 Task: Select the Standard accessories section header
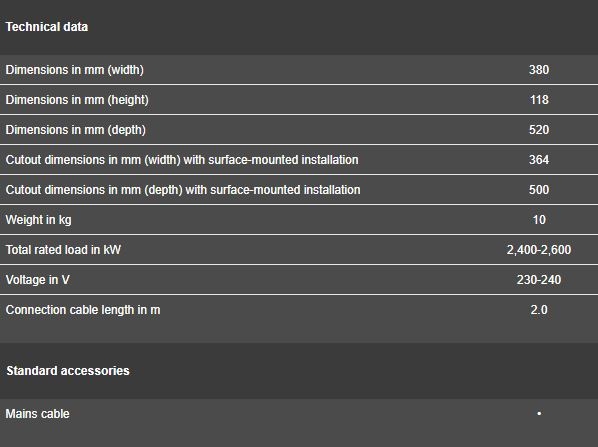point(68,371)
